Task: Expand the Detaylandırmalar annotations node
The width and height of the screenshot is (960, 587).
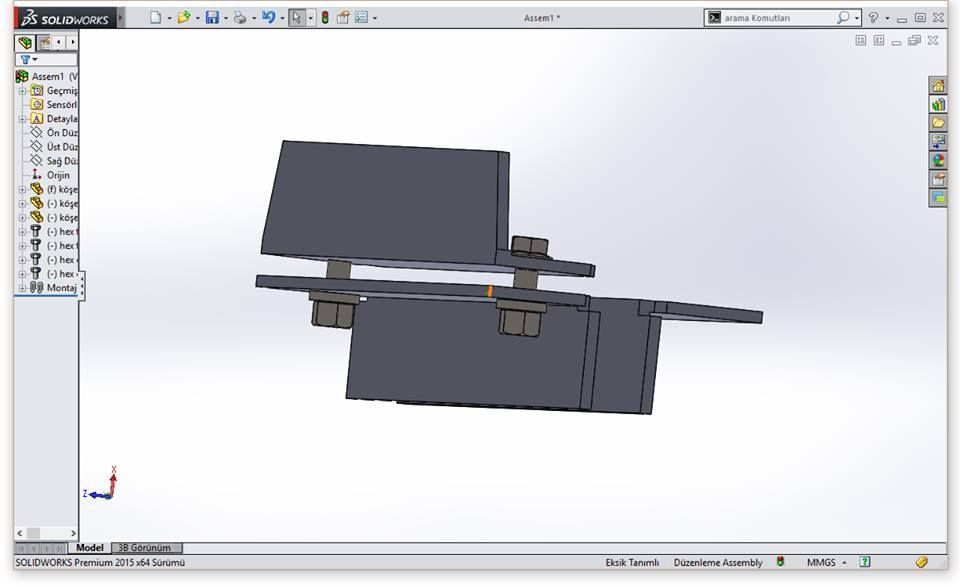Action: 22,119
